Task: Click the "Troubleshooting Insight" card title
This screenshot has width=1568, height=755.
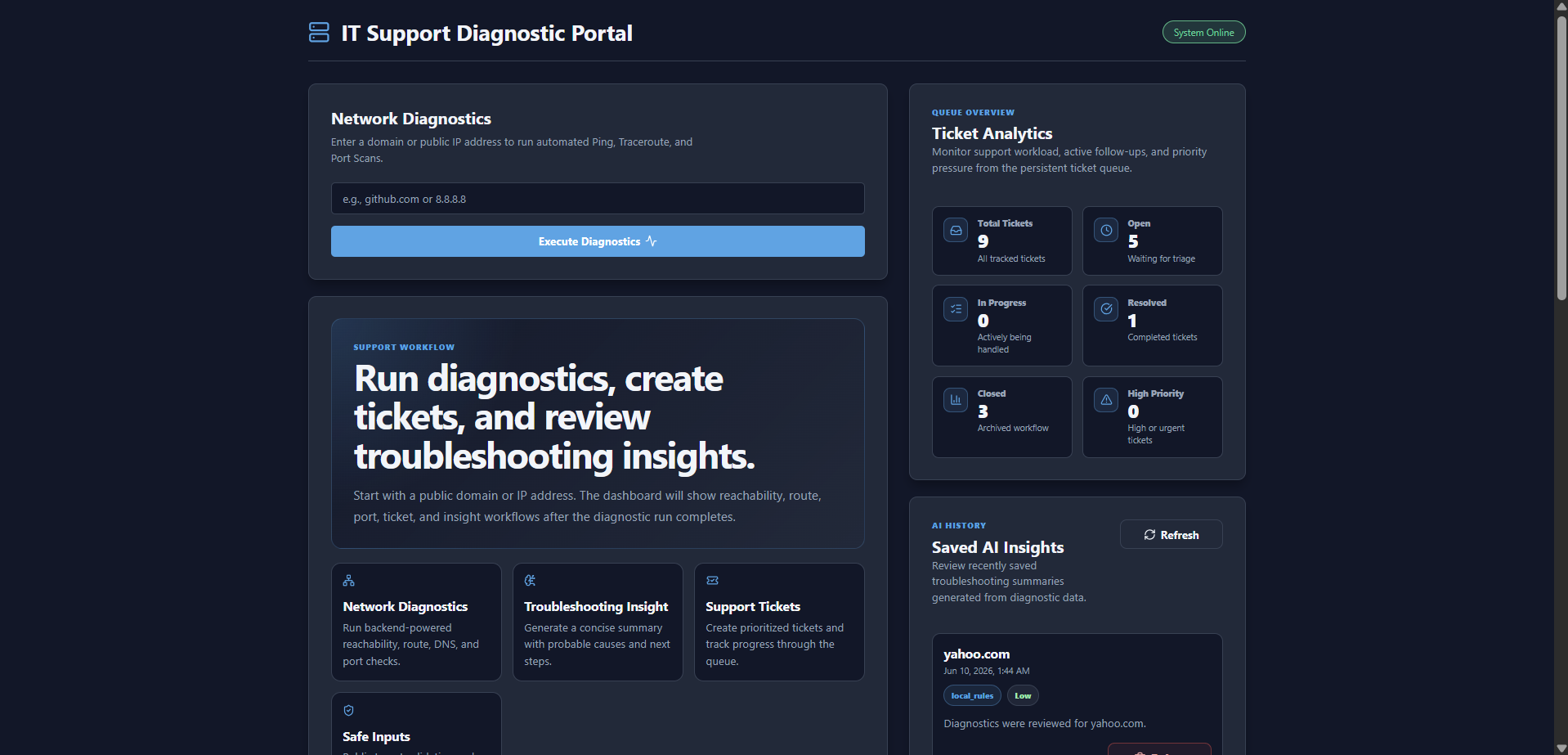Action: [596, 607]
